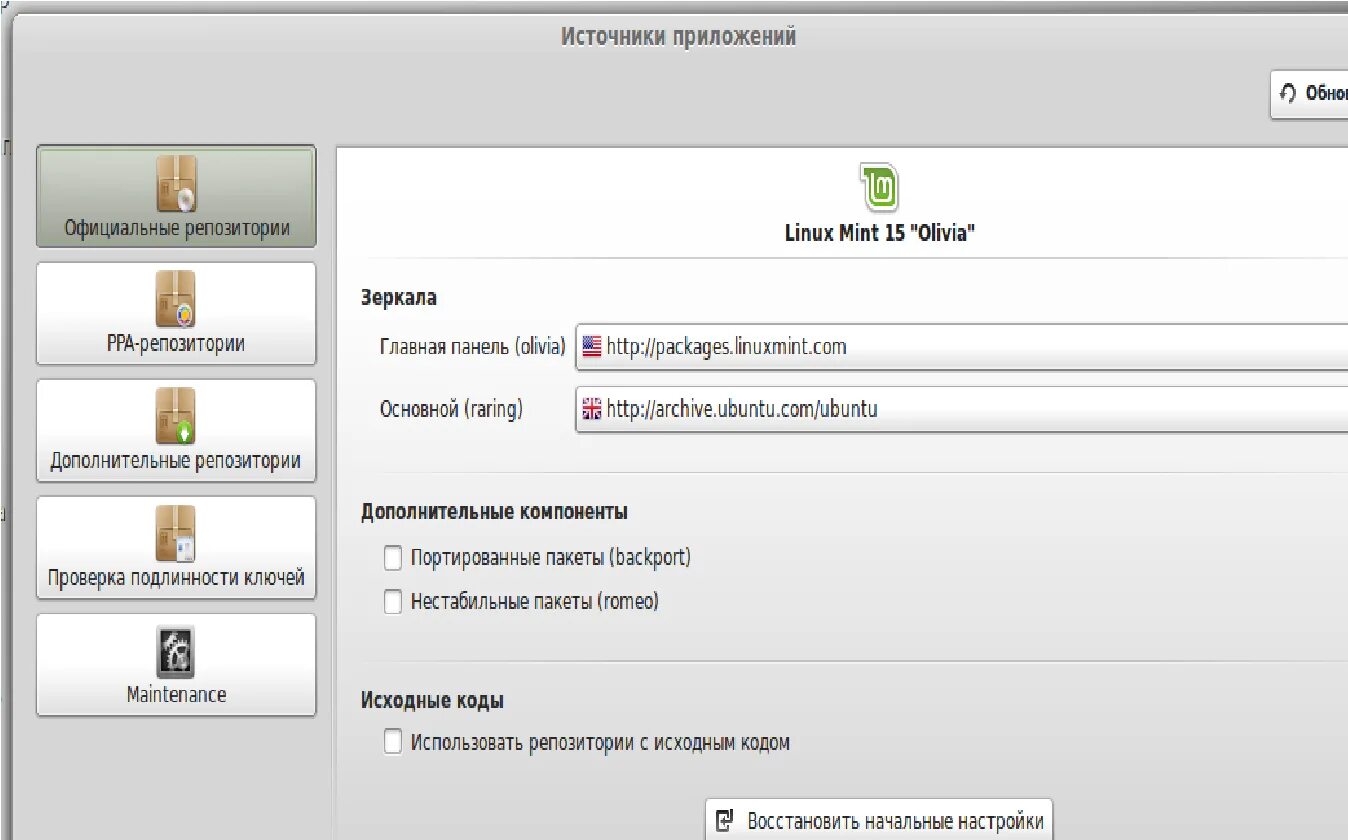Click the Дополнительные компоненты heading
This screenshot has width=1348, height=840.
pos(494,512)
